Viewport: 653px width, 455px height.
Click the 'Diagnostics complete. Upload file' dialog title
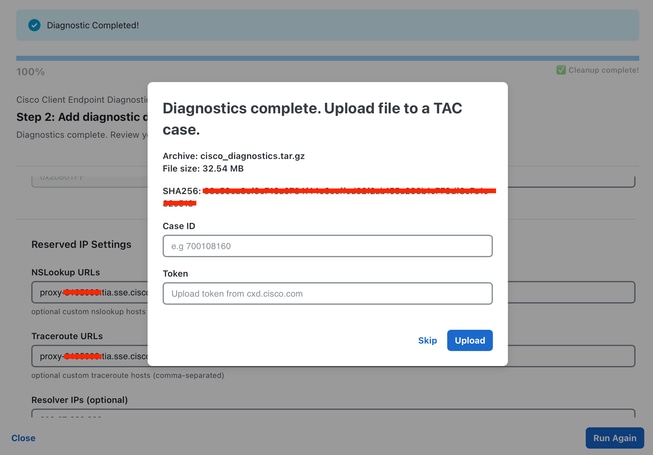point(312,119)
